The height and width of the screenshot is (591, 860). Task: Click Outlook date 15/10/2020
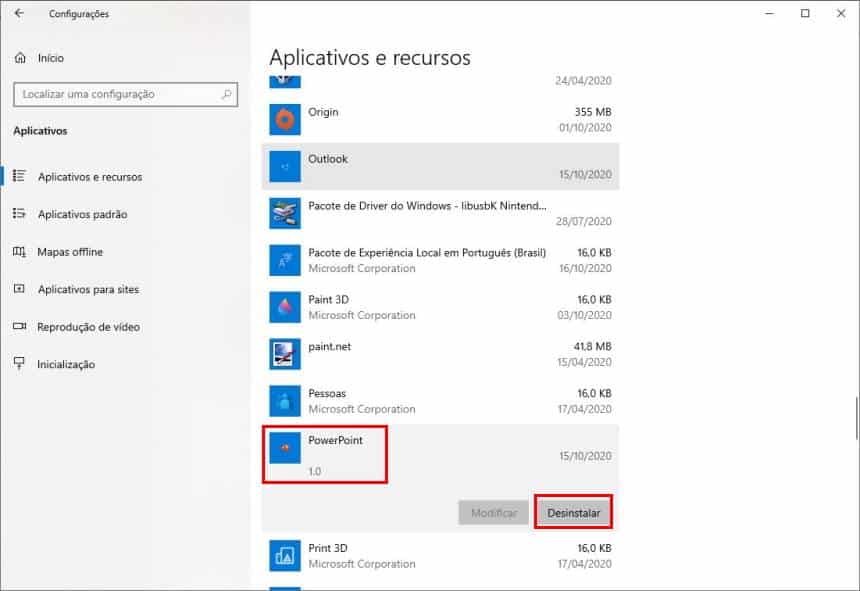tap(585, 174)
